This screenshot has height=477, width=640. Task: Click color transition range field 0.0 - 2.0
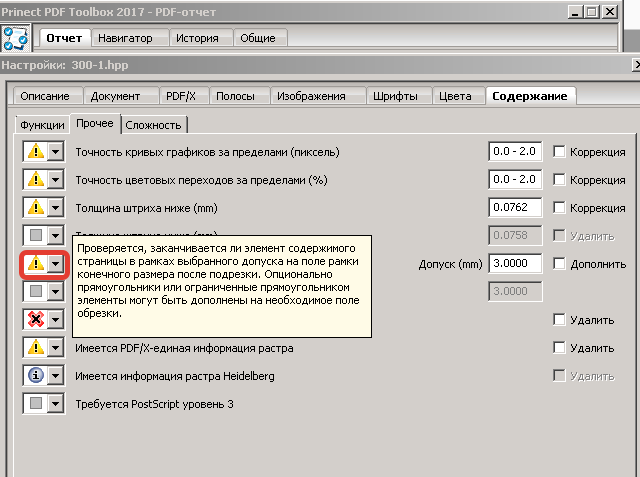point(515,180)
